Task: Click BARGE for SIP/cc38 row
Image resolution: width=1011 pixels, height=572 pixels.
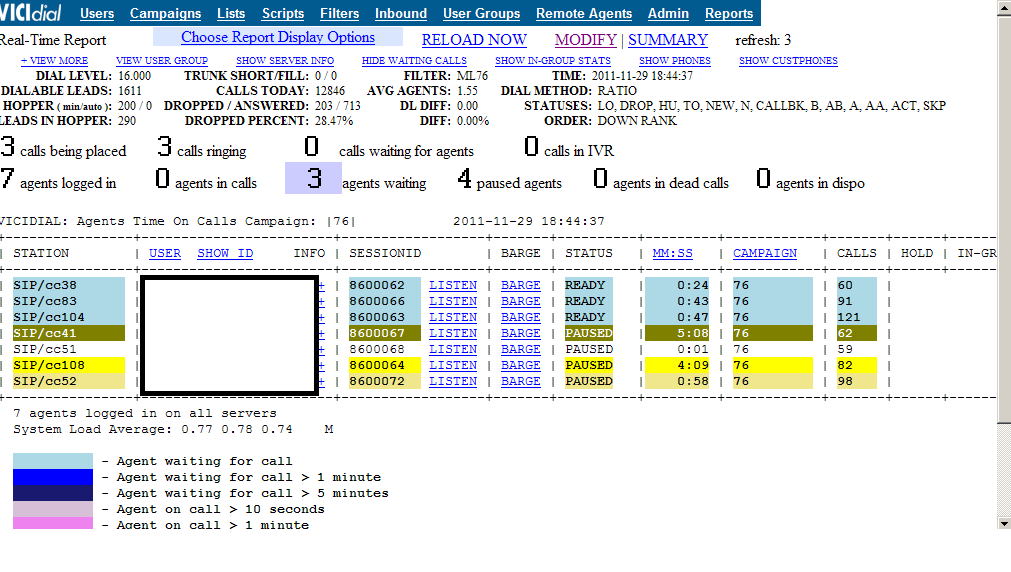Action: click(521, 285)
